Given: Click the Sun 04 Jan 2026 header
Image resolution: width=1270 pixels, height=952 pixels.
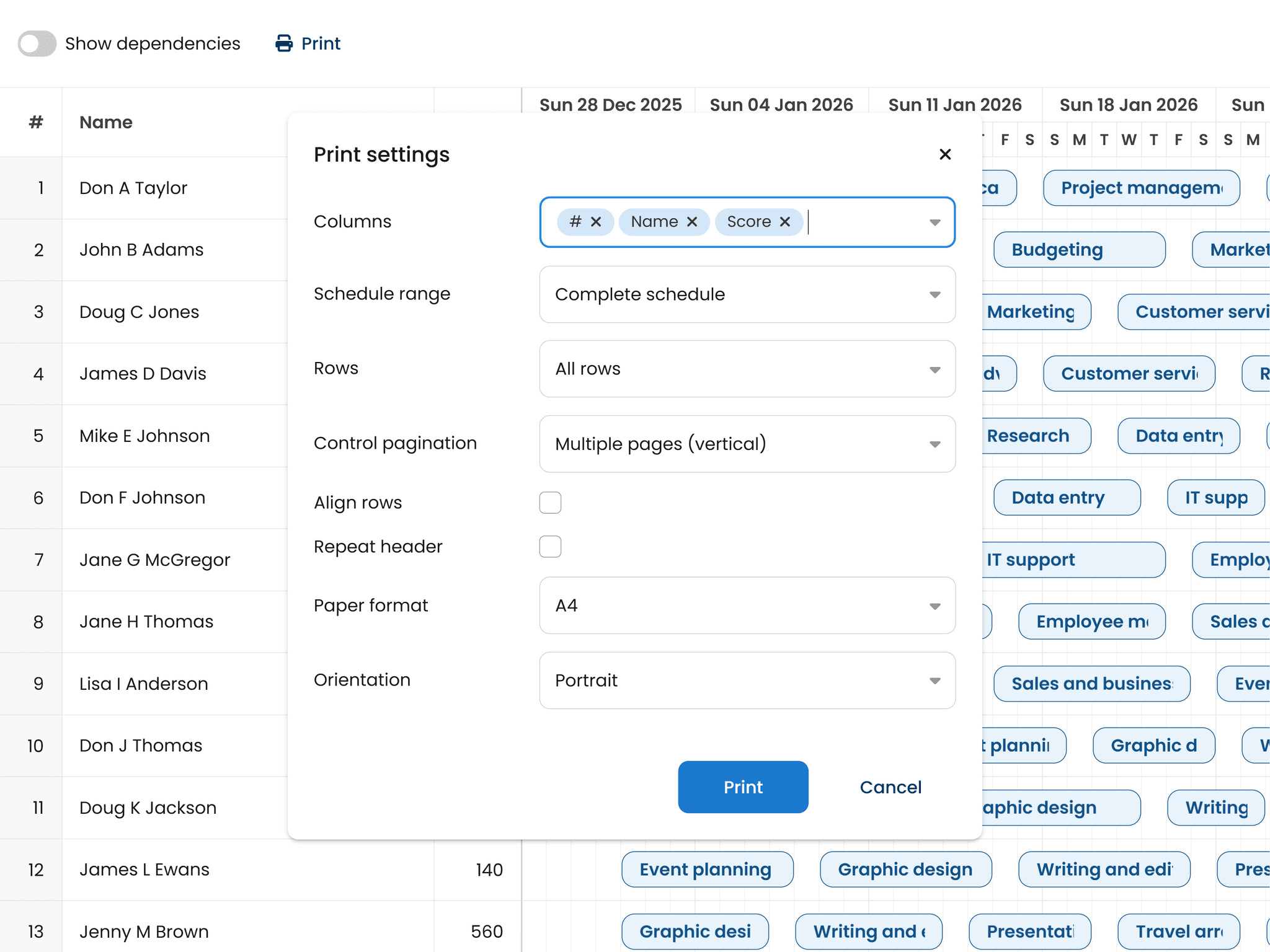Looking at the screenshot, I should coord(781,105).
